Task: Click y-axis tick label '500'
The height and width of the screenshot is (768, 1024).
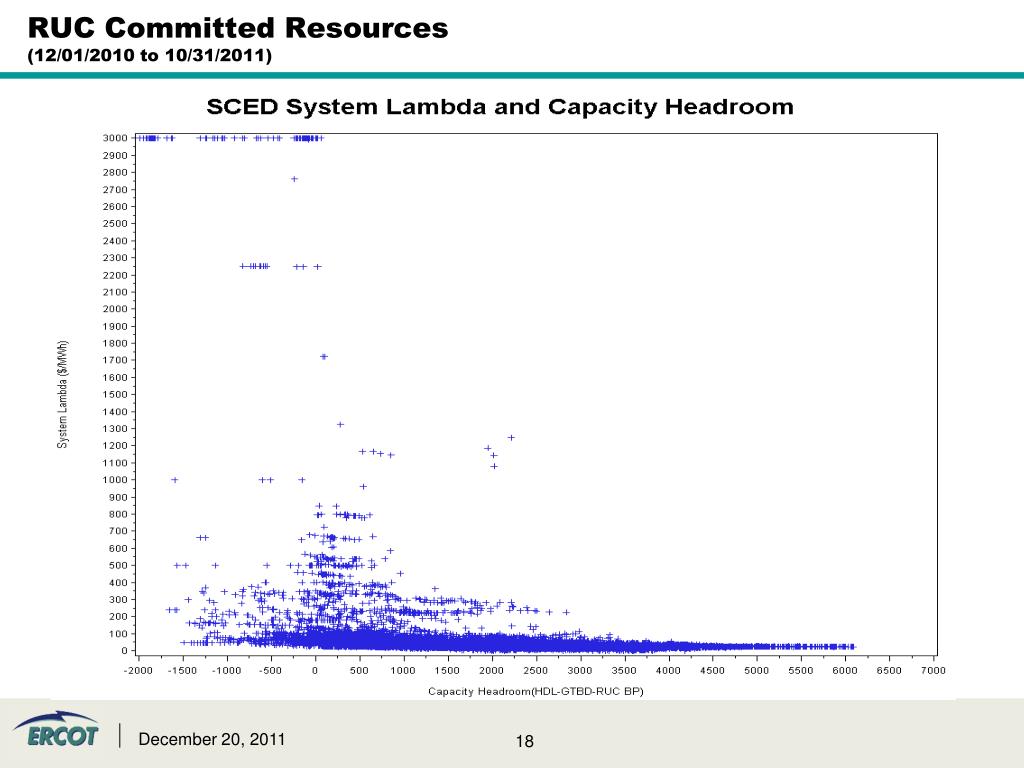Action: 118,566
